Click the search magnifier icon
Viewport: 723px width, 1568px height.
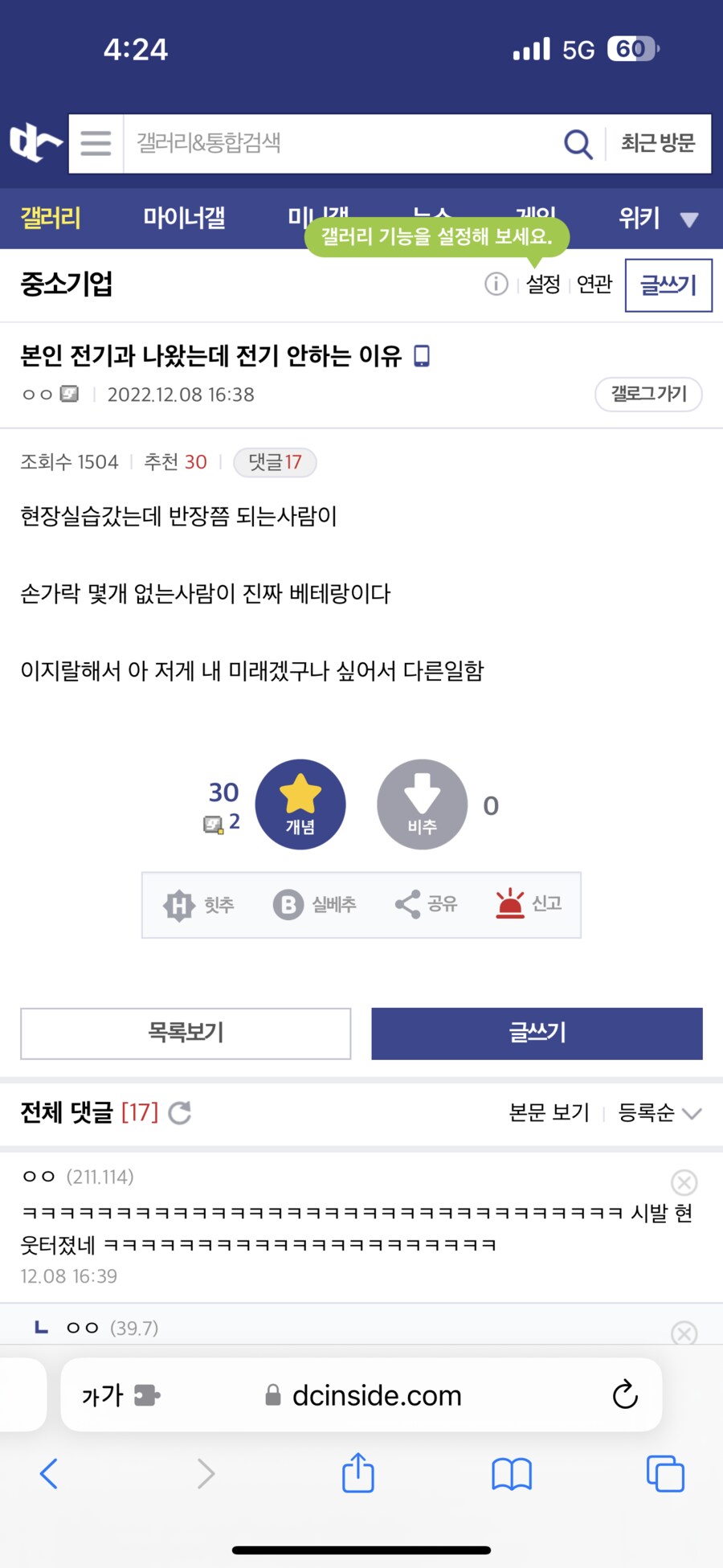coord(578,144)
